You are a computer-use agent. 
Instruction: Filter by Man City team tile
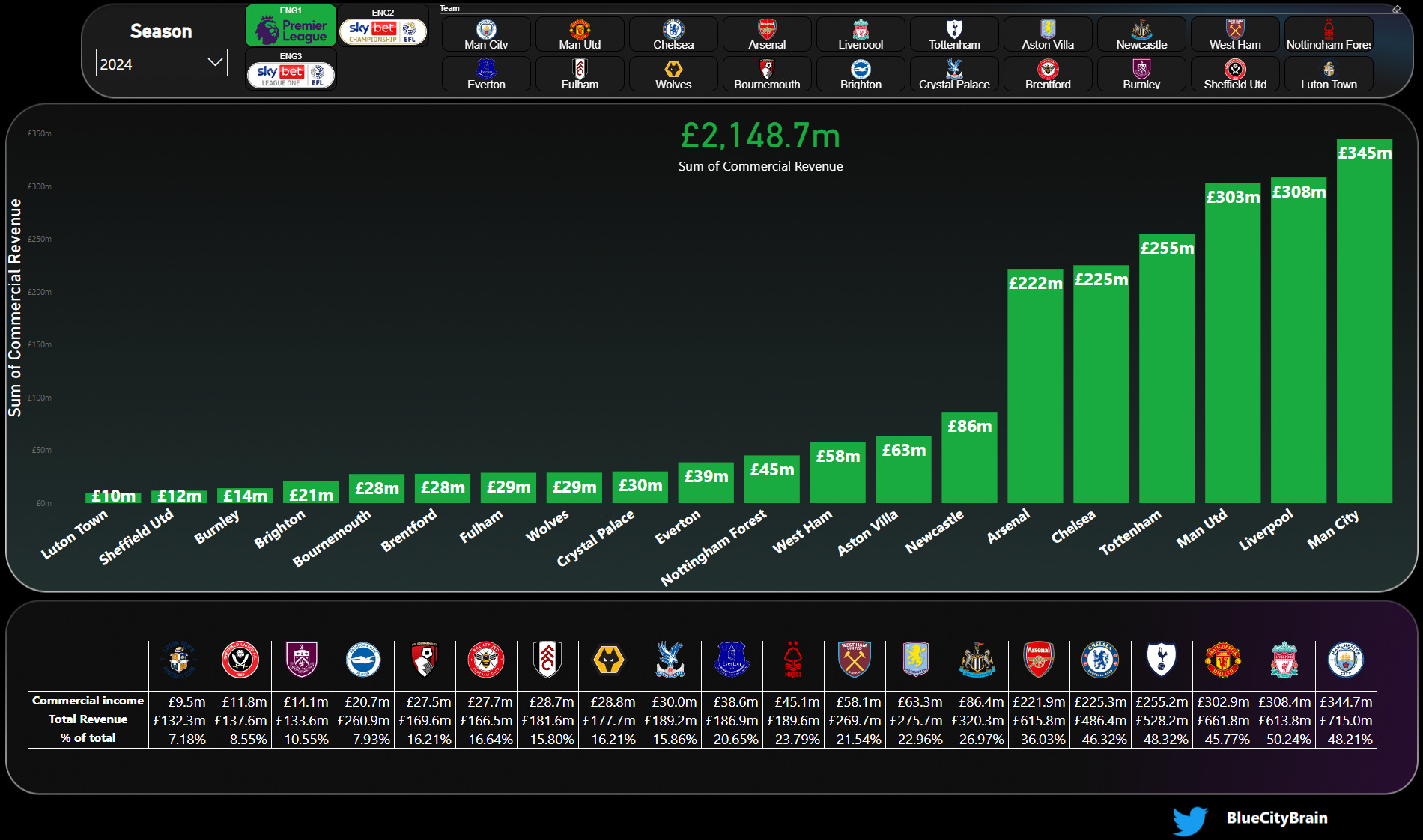pos(486,34)
